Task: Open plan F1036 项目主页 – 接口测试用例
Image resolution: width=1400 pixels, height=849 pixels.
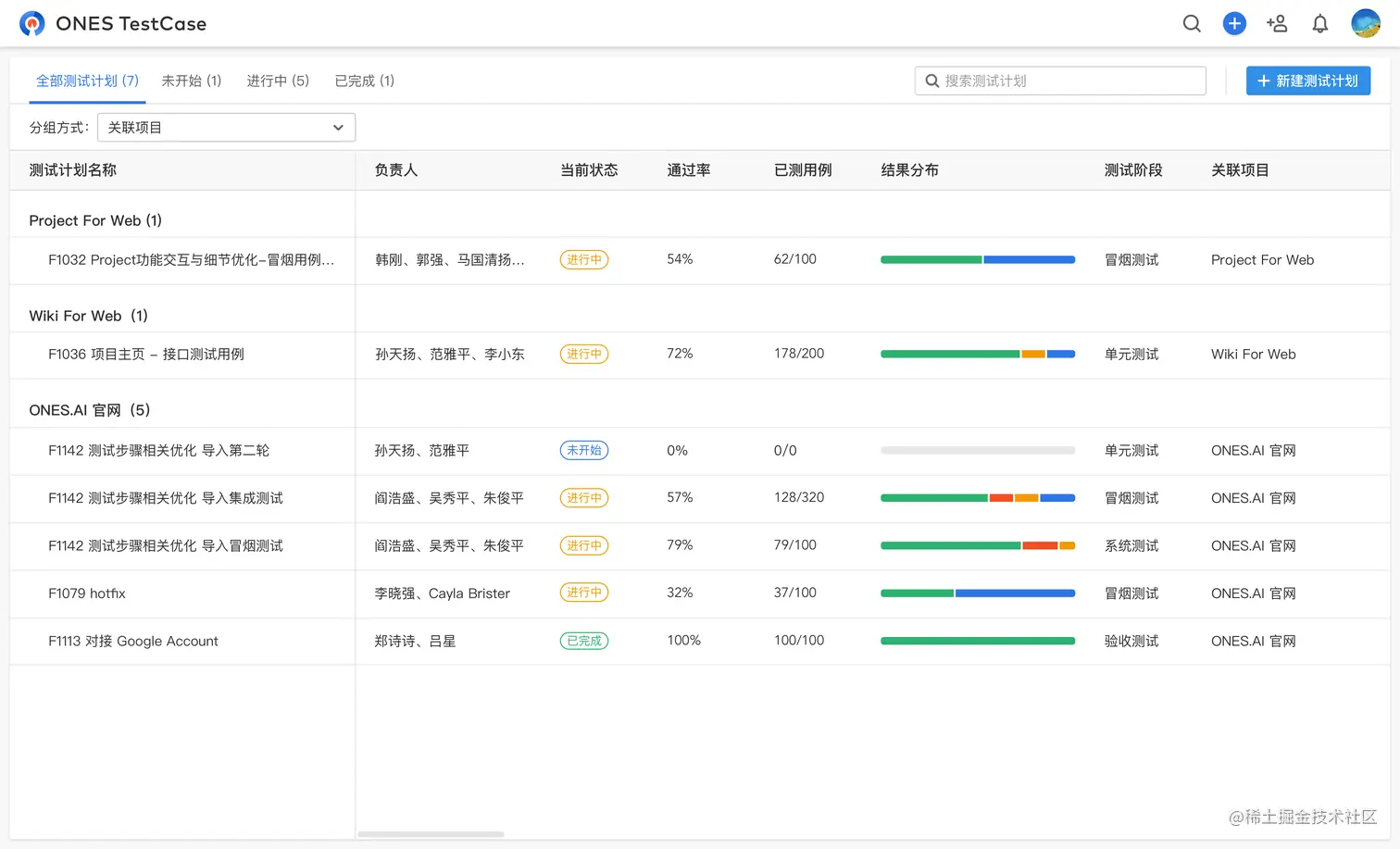Action: coord(146,355)
